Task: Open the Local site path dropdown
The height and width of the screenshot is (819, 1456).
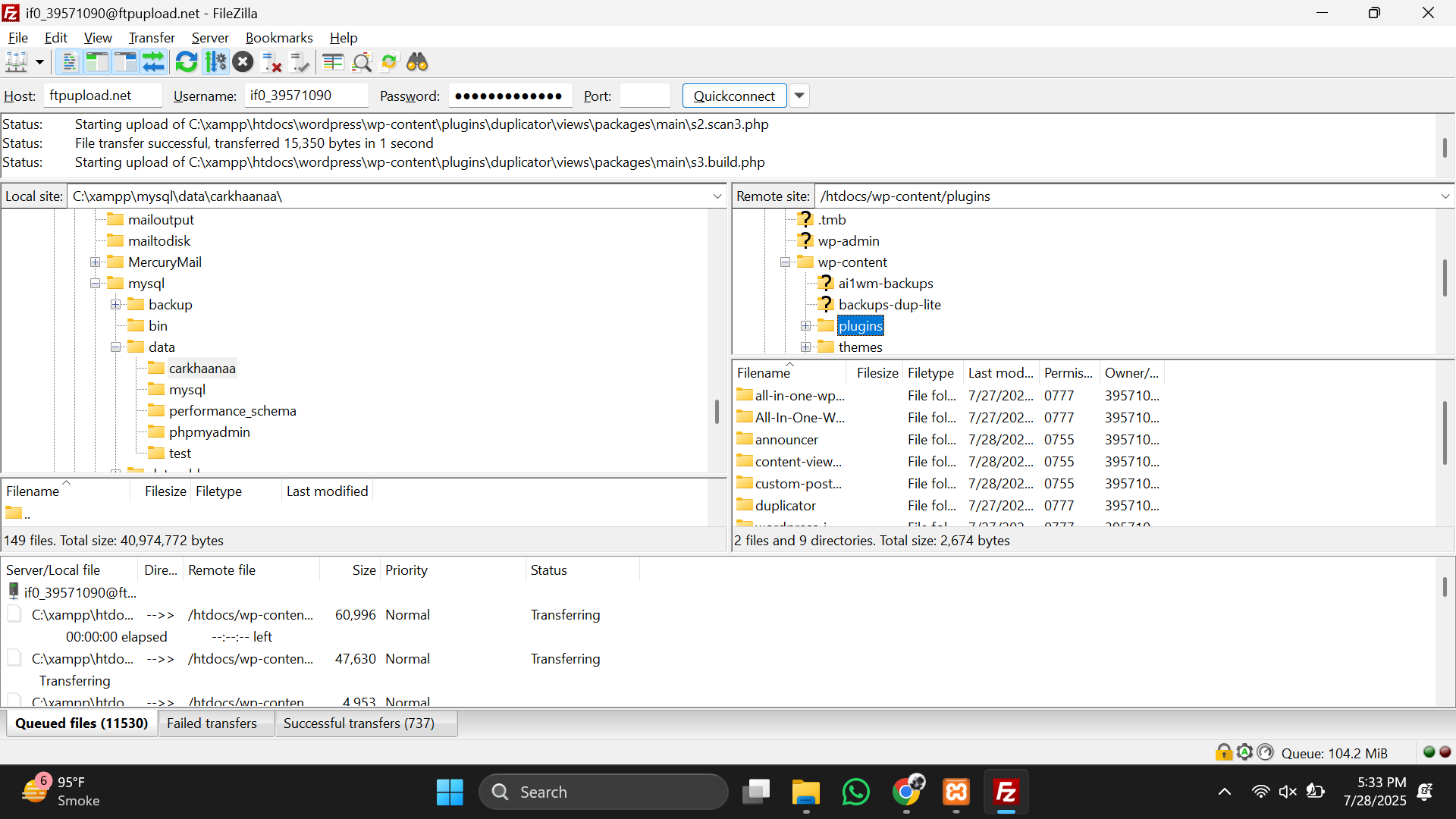Action: click(717, 196)
